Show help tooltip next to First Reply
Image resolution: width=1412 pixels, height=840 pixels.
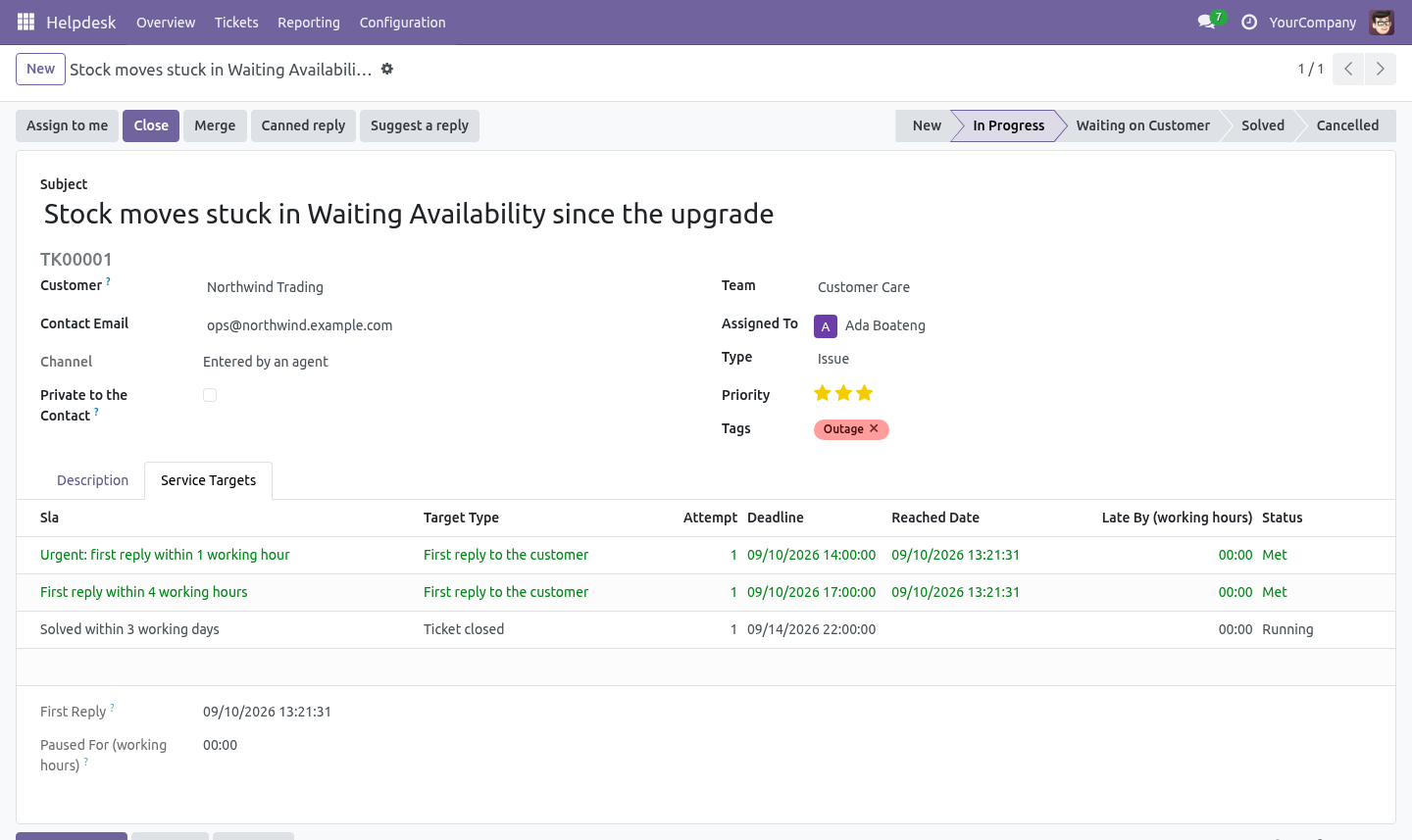[112, 708]
